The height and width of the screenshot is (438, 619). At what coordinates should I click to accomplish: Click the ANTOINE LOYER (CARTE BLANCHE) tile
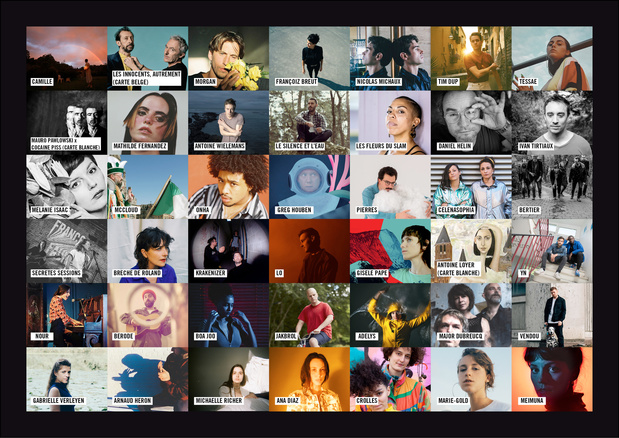(x=471, y=251)
